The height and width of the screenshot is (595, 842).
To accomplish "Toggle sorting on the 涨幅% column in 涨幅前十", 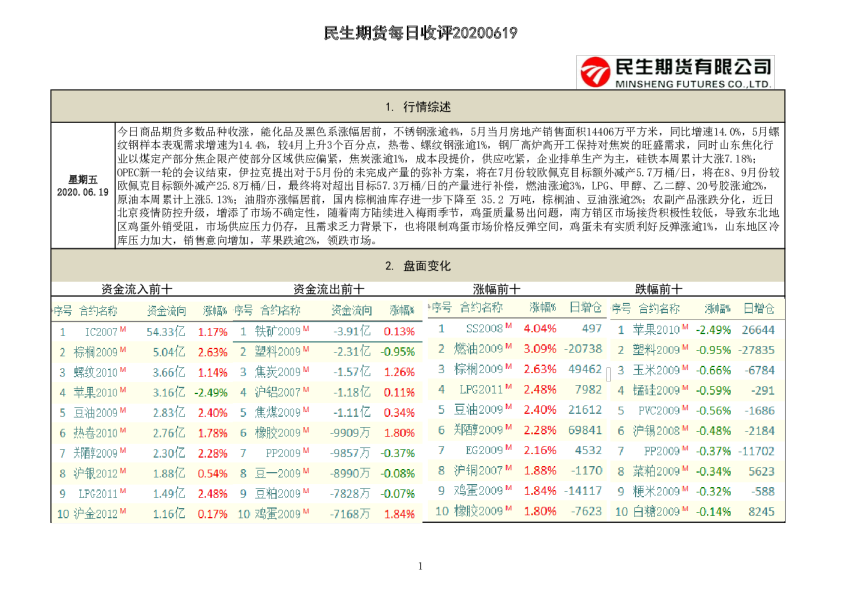I will [x=541, y=307].
